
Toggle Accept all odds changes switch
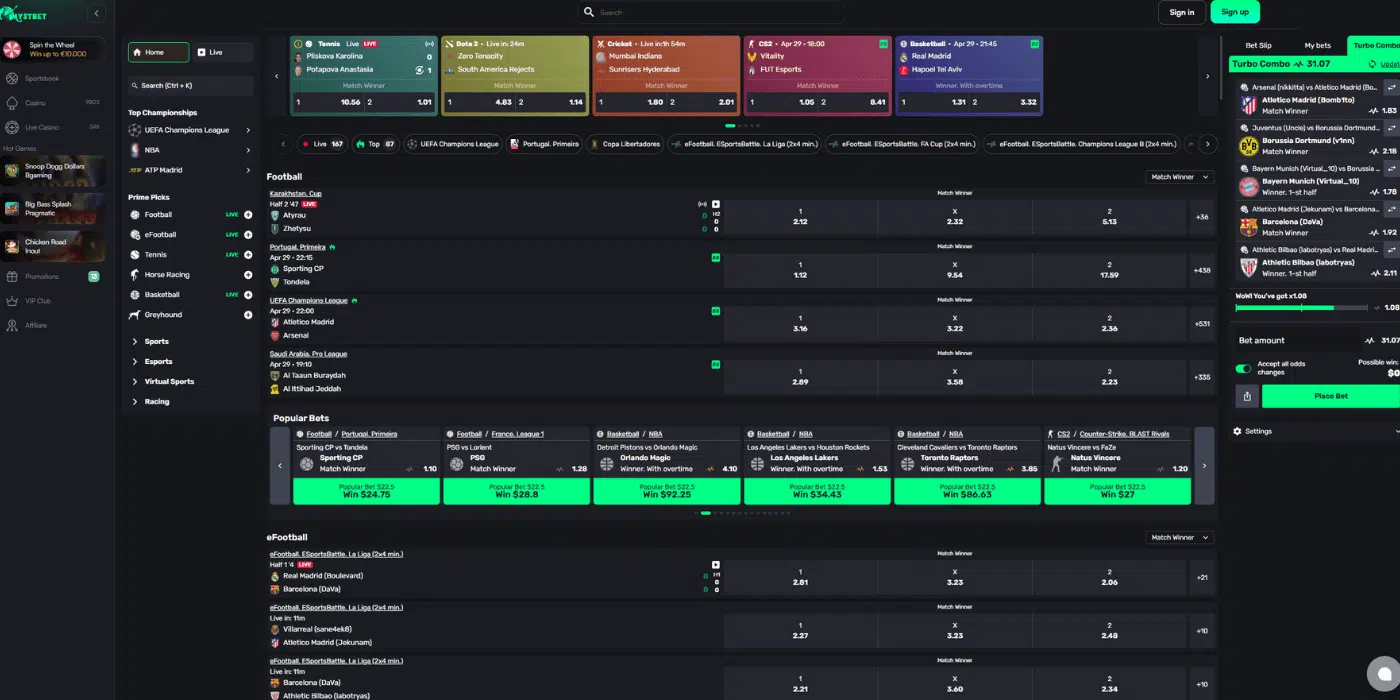(1243, 368)
